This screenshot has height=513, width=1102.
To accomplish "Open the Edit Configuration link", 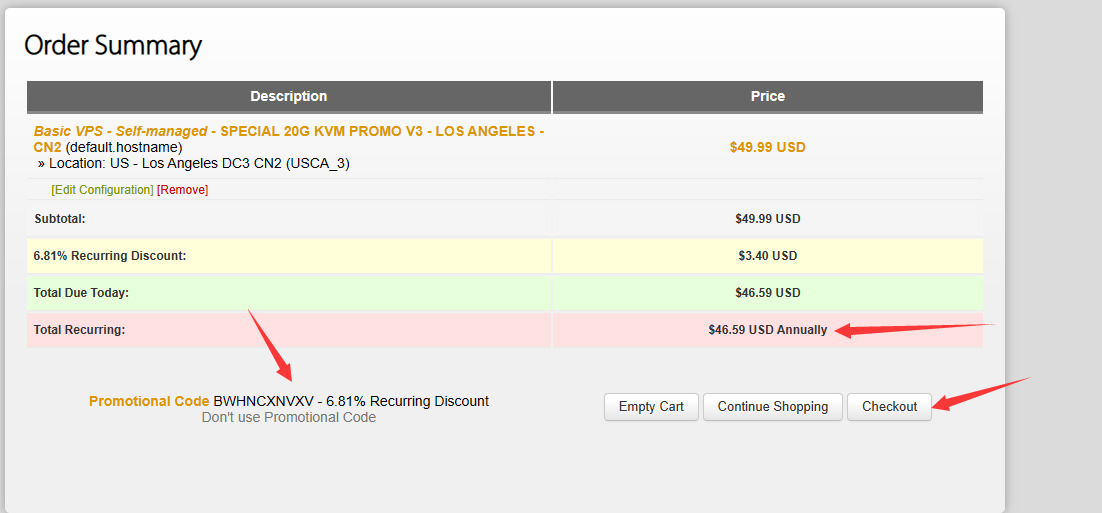I will 102,190.
